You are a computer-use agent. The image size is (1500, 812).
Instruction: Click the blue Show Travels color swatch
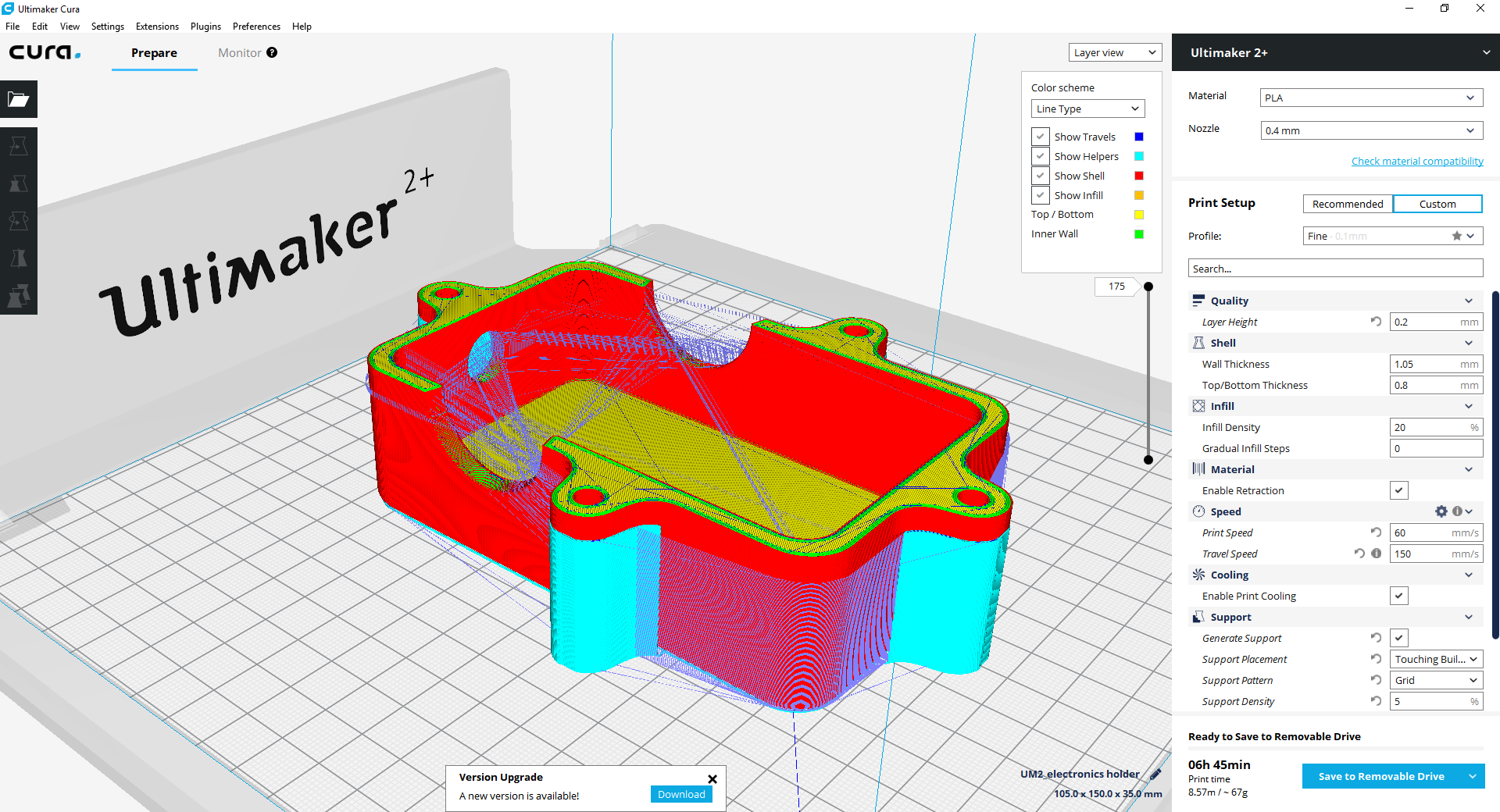1139,137
